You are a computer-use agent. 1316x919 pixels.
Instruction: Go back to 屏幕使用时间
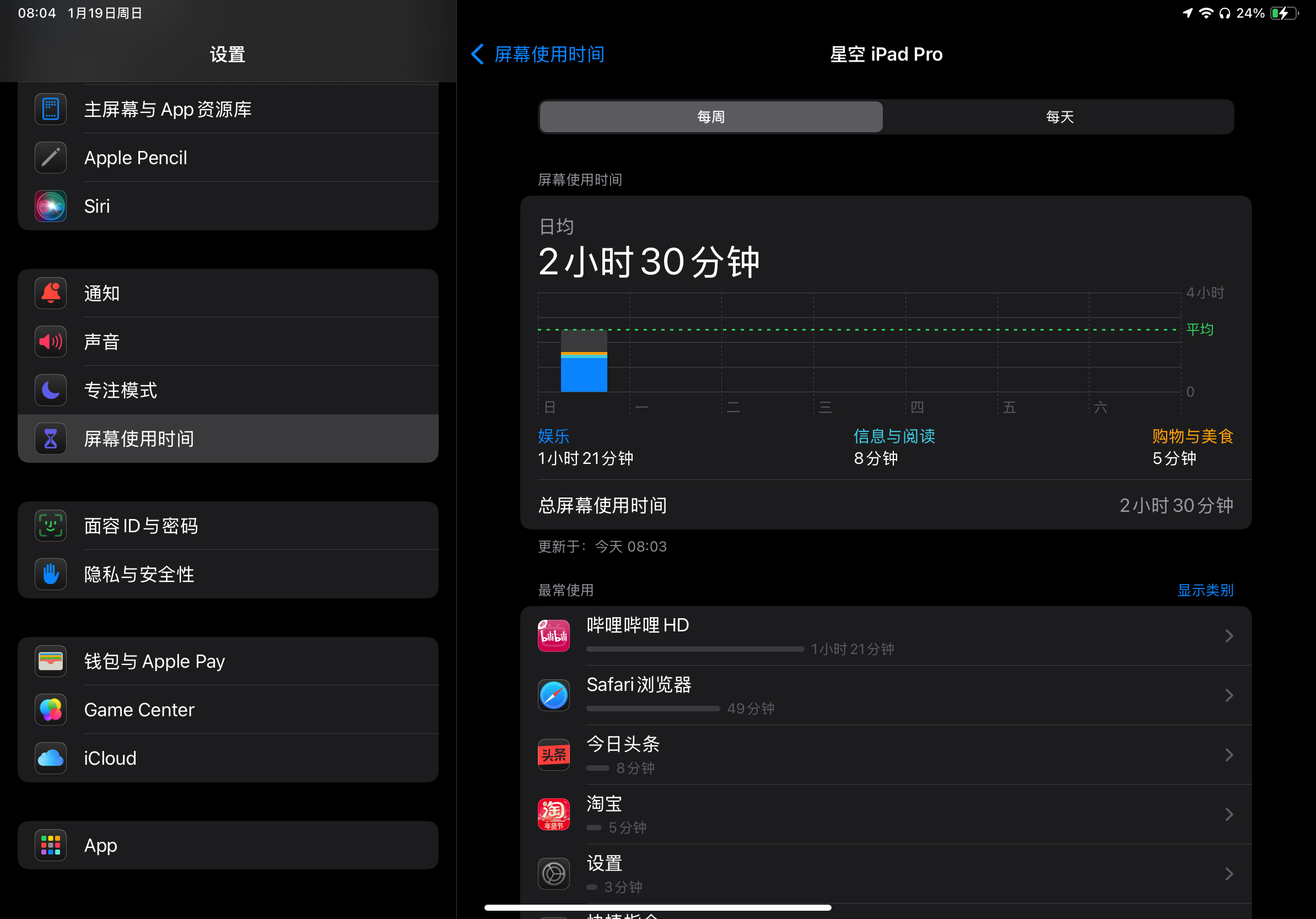538,55
